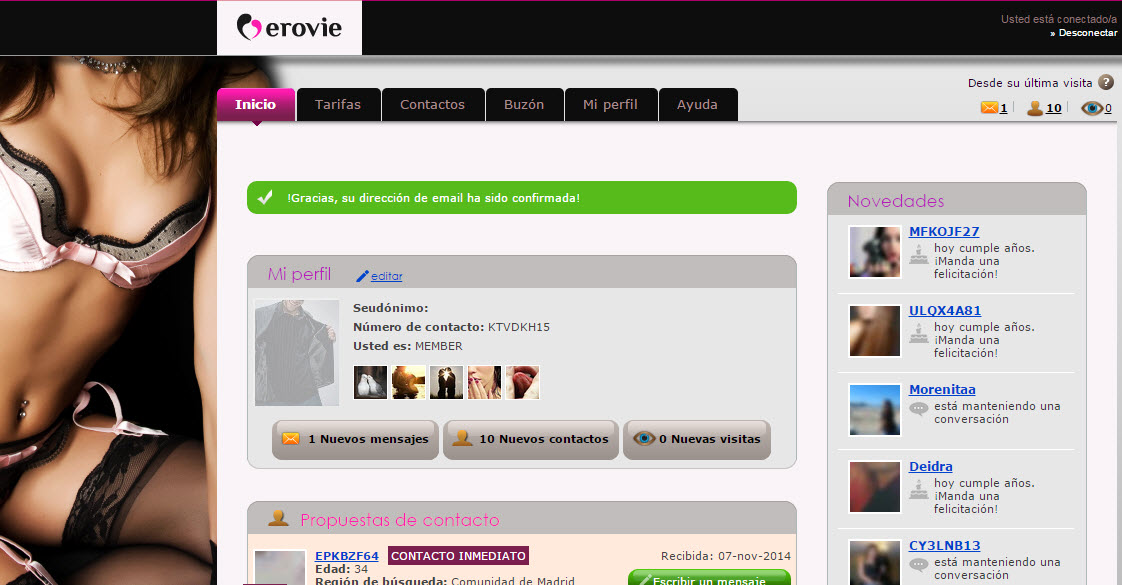This screenshot has height=585, width=1122.
Task: Open 1 Nuevos mensajes button
Action: pyautogui.click(x=355, y=439)
